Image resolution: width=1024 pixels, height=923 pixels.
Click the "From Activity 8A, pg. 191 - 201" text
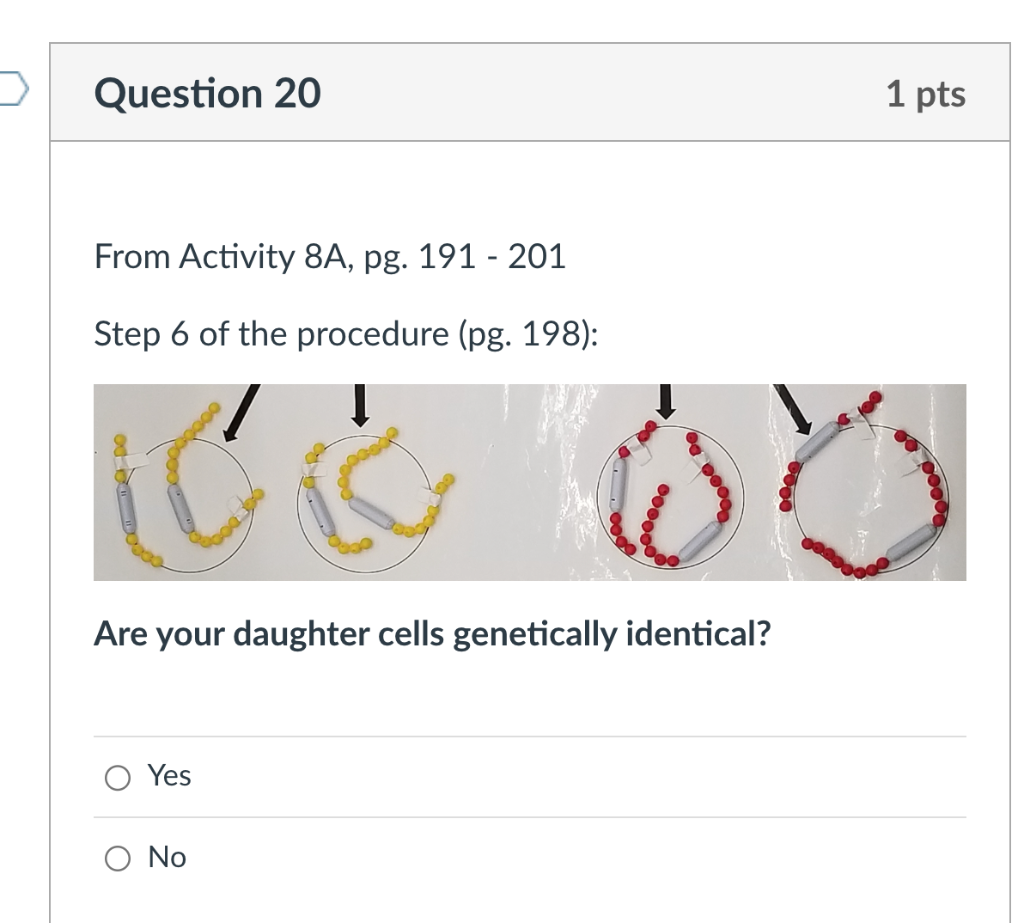point(330,257)
